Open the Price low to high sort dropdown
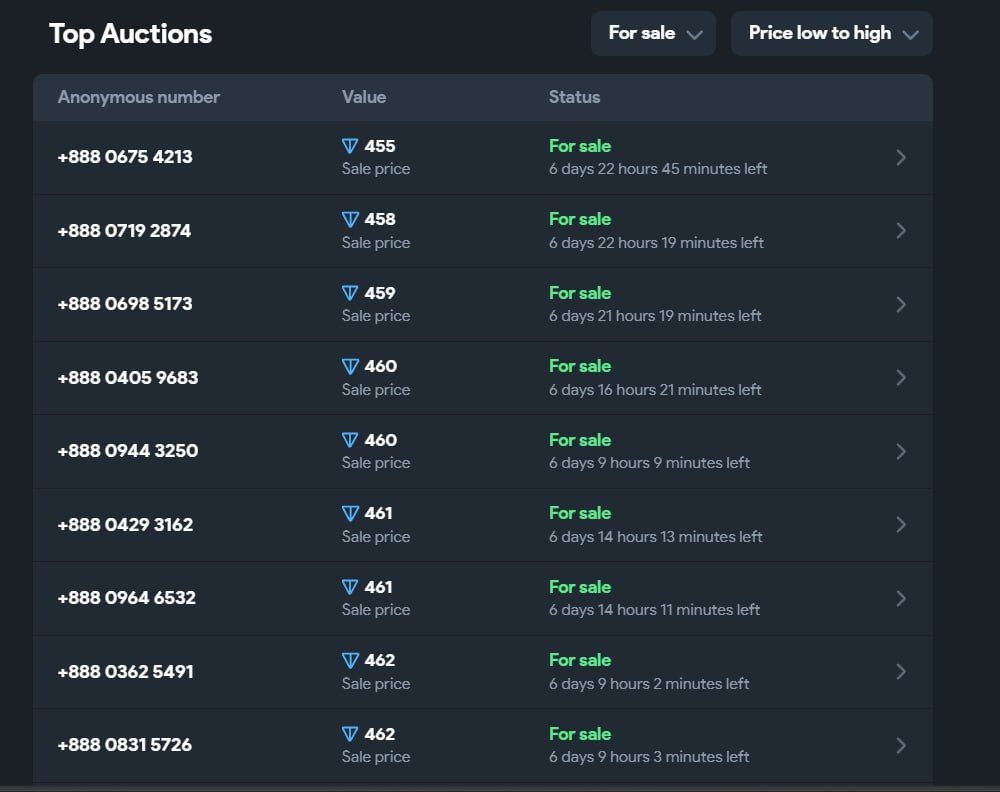This screenshot has height=792, width=1000. tap(831, 33)
